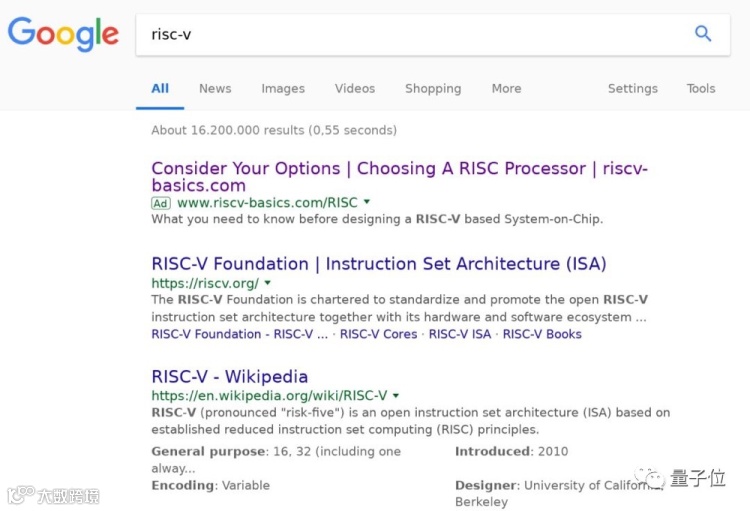
Task: Click the Ad label badge
Action: (161, 203)
